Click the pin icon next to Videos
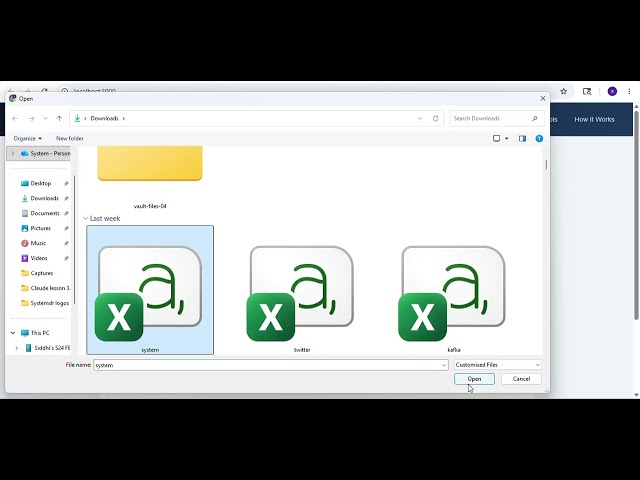Viewport: 640px width, 480px height. [66, 258]
